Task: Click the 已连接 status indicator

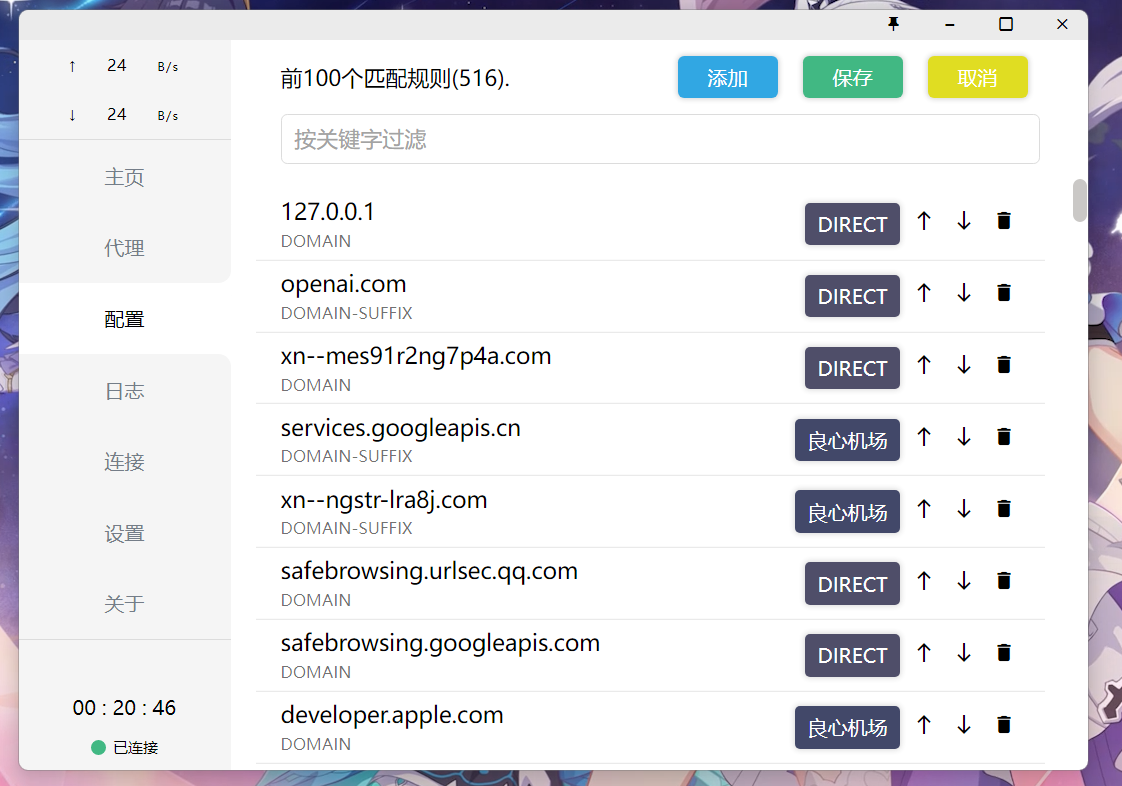Action: [x=125, y=747]
